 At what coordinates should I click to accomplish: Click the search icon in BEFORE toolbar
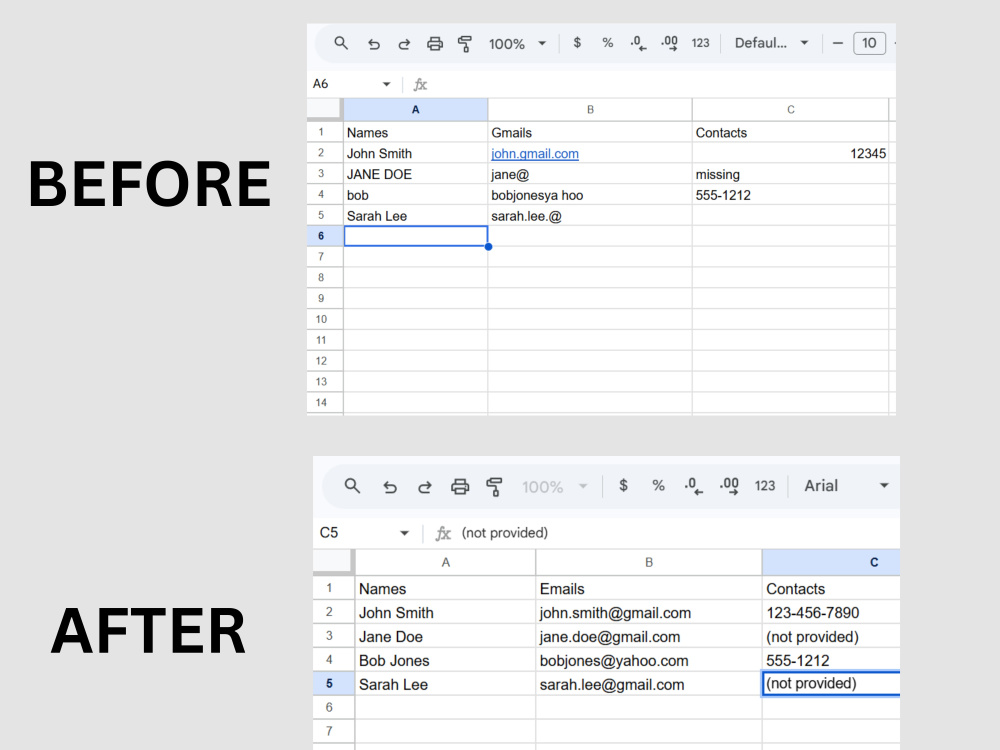click(341, 43)
